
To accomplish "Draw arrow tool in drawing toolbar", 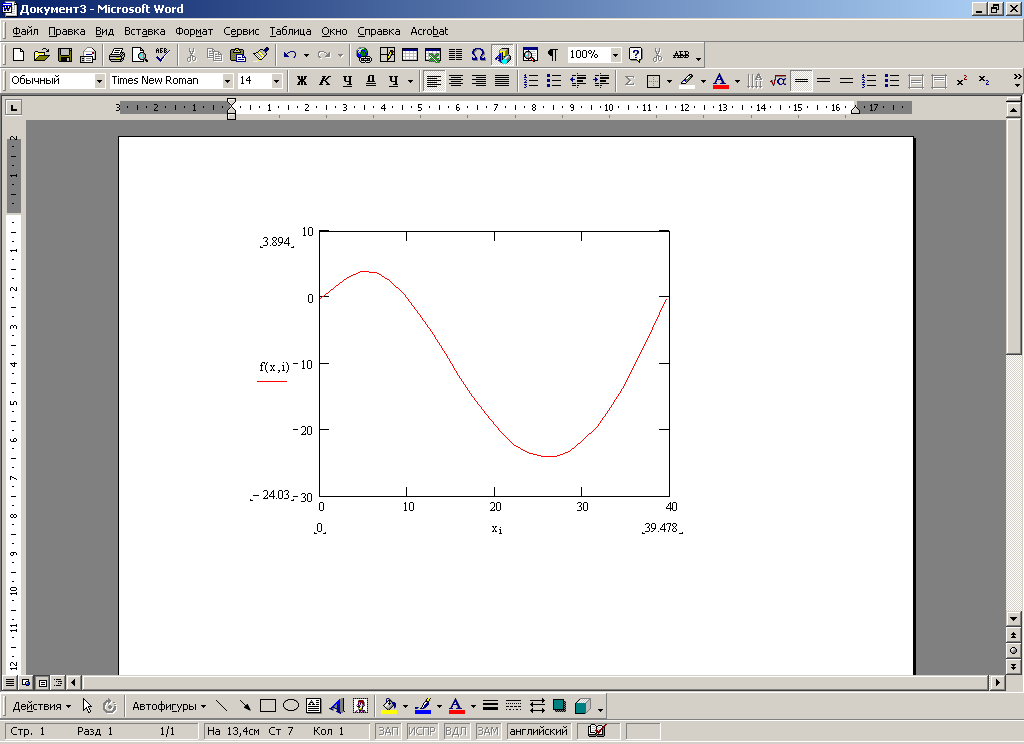I will [245, 705].
